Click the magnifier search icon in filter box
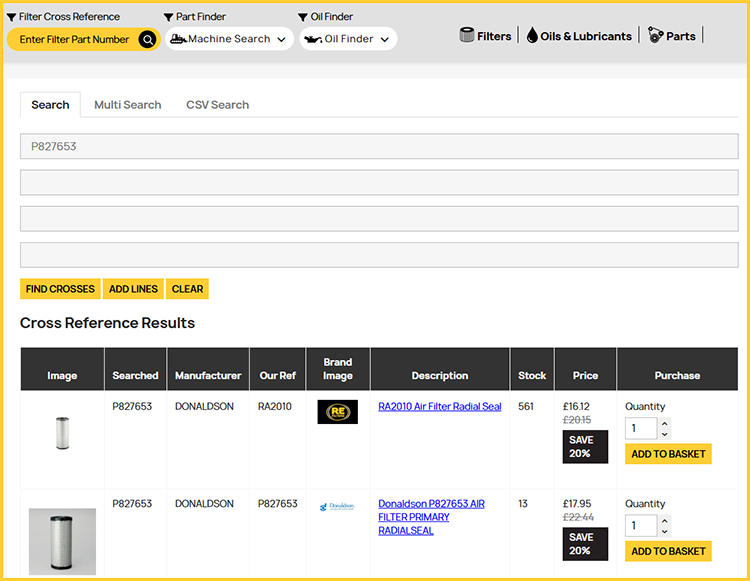Image resolution: width=750 pixels, height=581 pixels. click(147, 39)
